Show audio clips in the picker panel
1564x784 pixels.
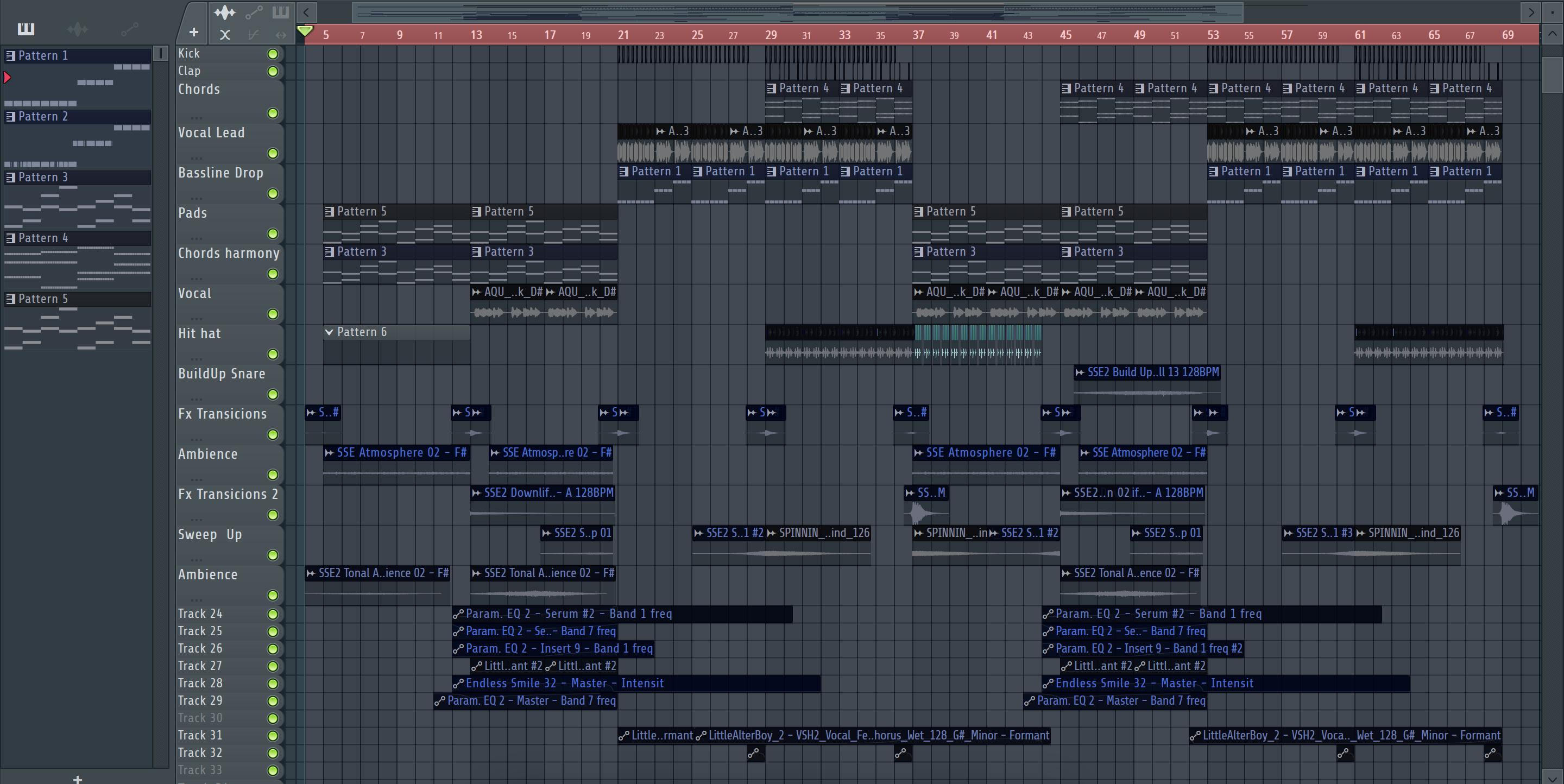click(78, 29)
